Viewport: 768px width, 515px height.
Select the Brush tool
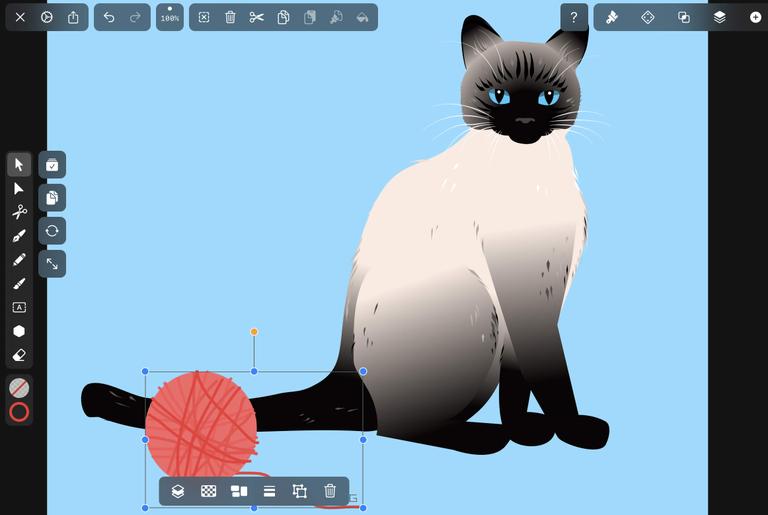[19, 284]
